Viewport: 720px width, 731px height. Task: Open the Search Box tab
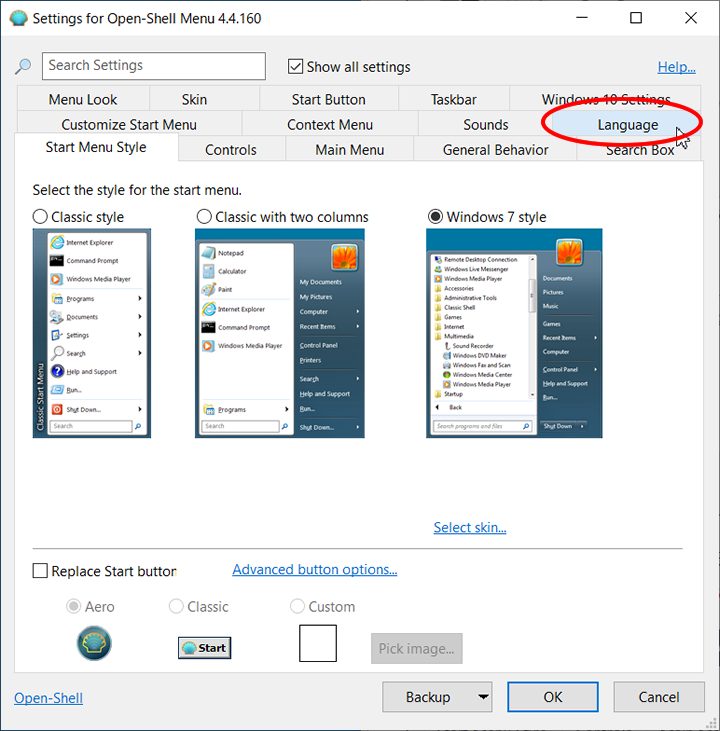pyautogui.click(x=640, y=150)
